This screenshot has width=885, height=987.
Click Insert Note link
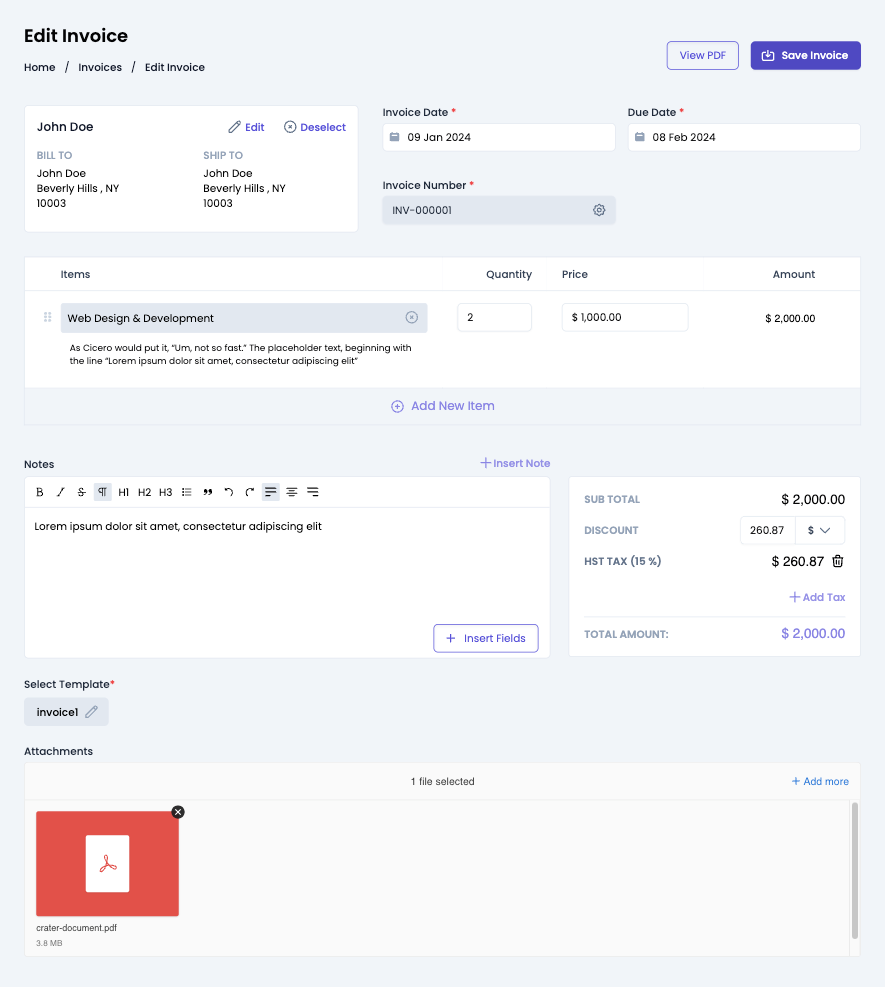[x=515, y=463]
